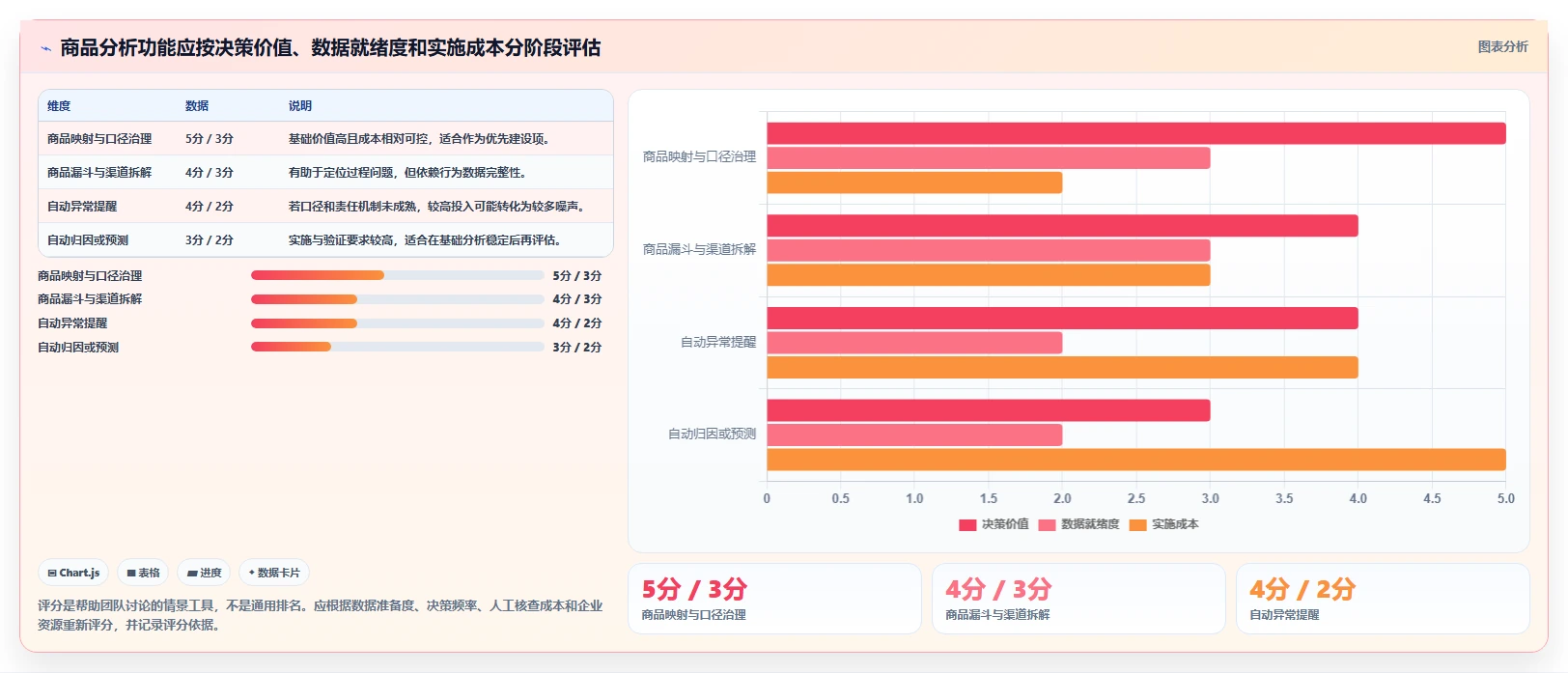Click description 基础价值高且成本相对可控
The height and width of the screenshot is (673, 1568).
click(421, 139)
